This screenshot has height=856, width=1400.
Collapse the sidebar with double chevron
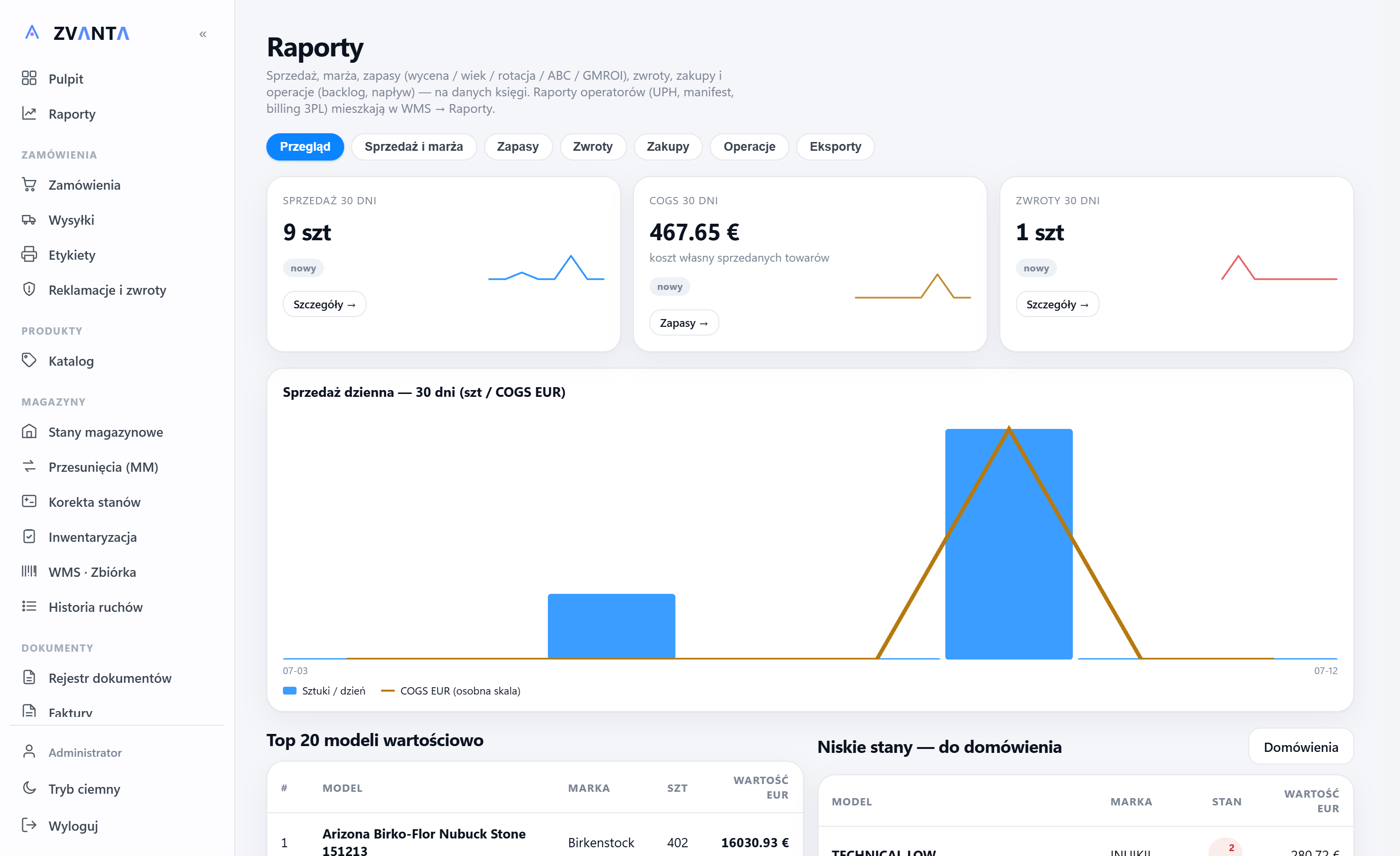[x=203, y=34]
